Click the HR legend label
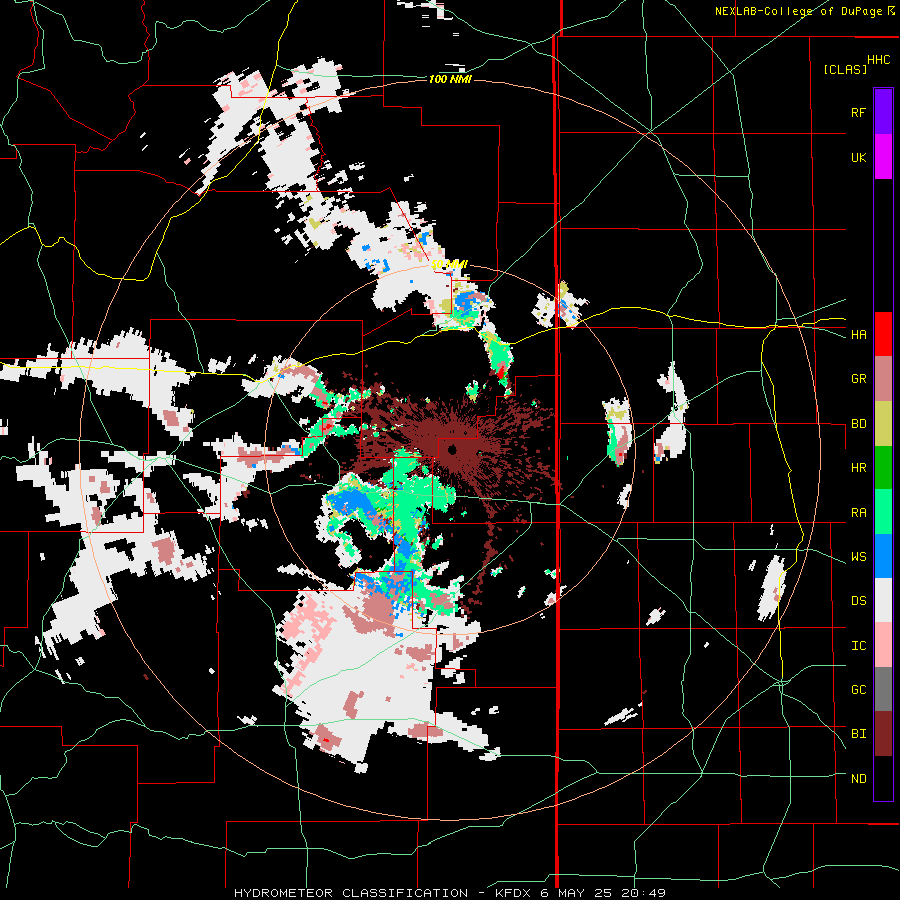This screenshot has width=900, height=900. pyautogui.click(x=858, y=468)
